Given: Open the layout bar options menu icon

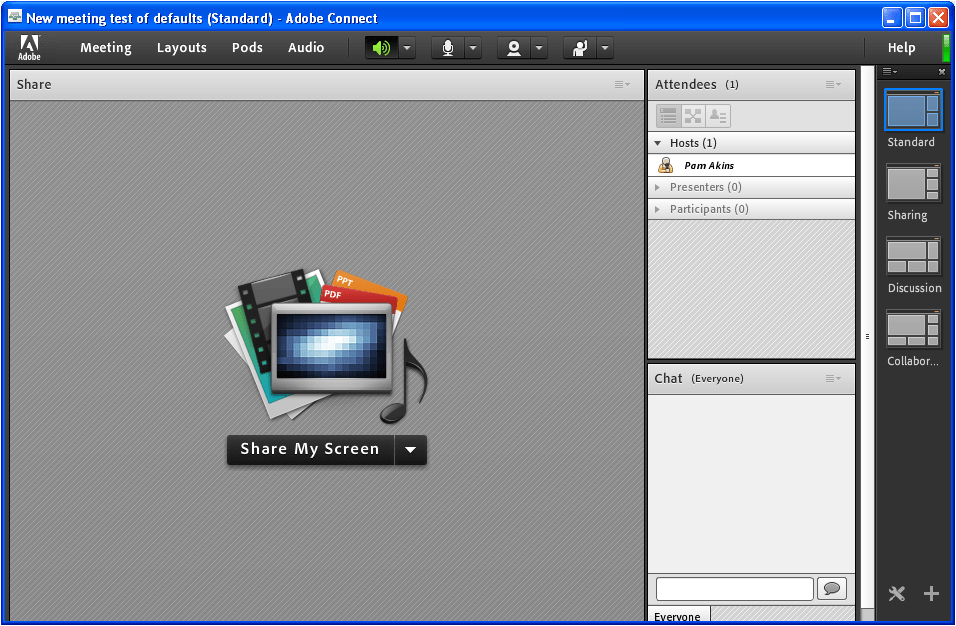Looking at the screenshot, I should click(x=890, y=72).
